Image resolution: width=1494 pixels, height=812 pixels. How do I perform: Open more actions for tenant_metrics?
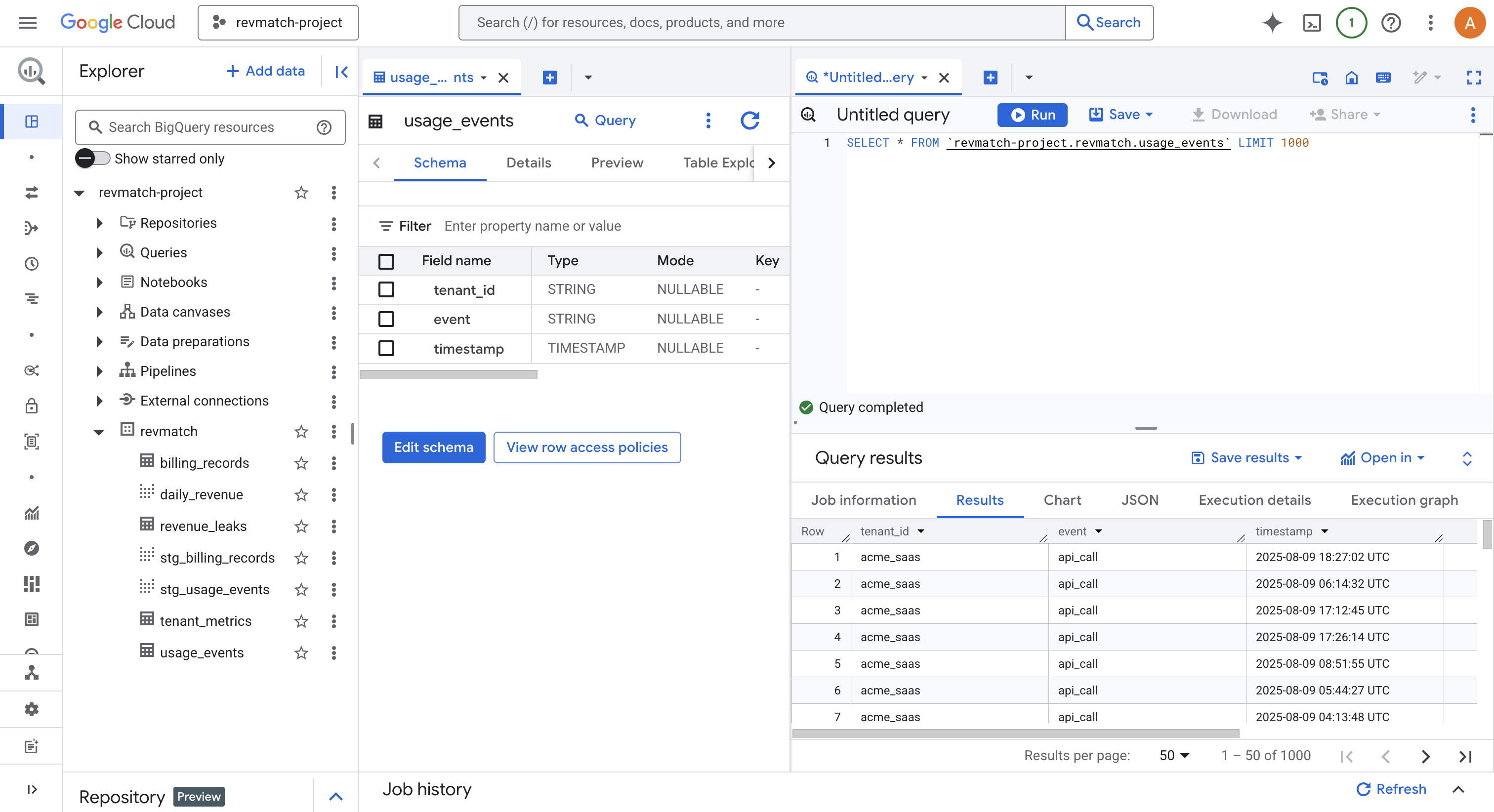(333, 621)
